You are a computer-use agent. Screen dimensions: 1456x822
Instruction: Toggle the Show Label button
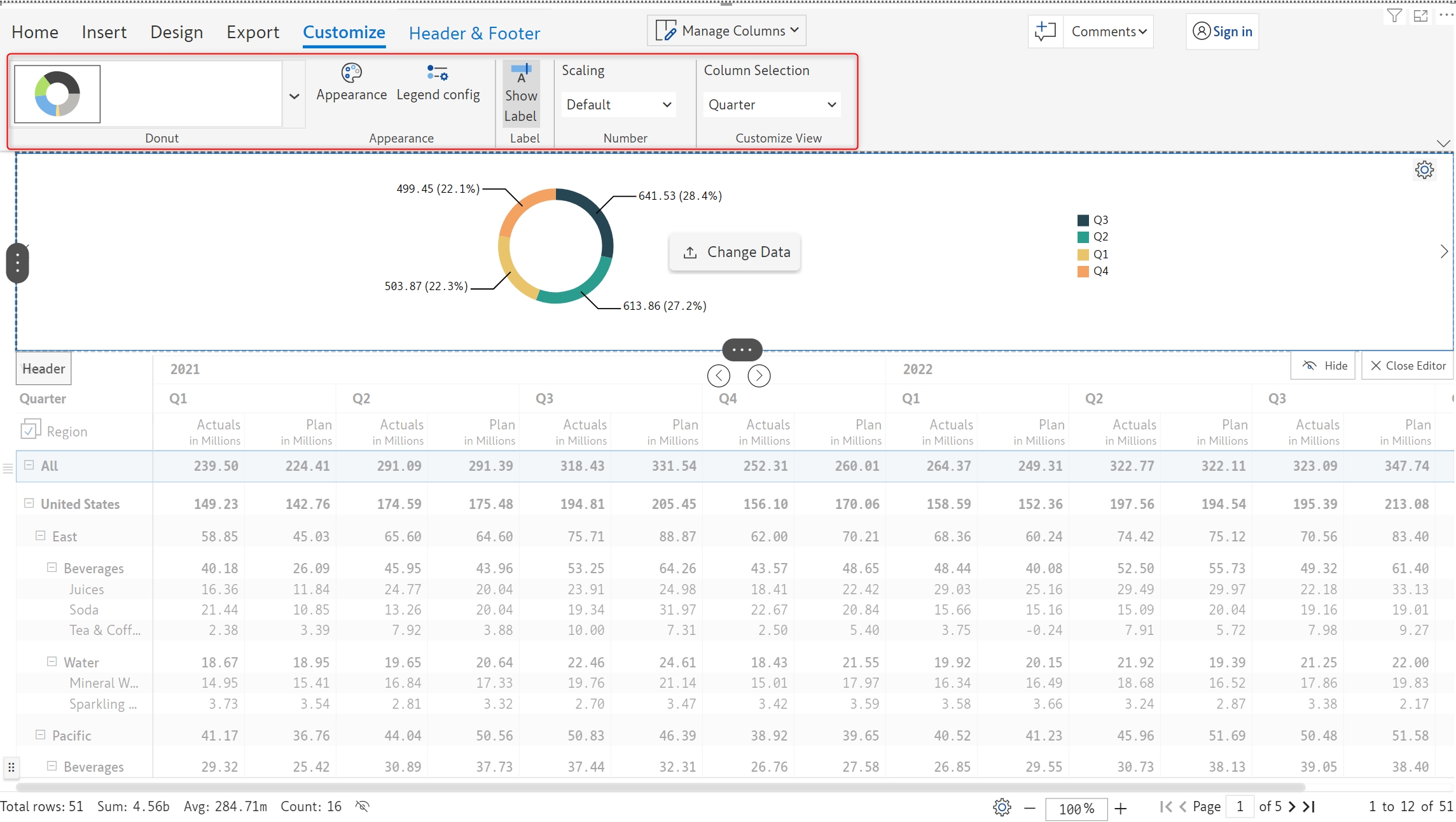521,94
